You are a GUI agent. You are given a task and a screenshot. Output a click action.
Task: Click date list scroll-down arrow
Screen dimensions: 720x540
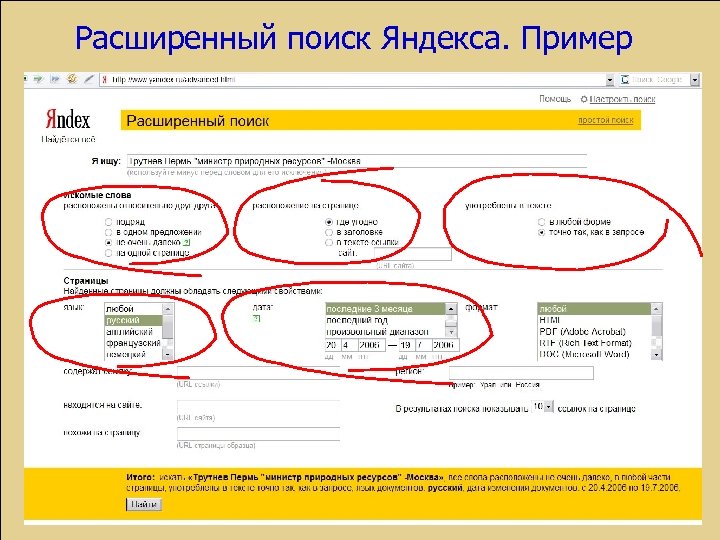coord(451,332)
